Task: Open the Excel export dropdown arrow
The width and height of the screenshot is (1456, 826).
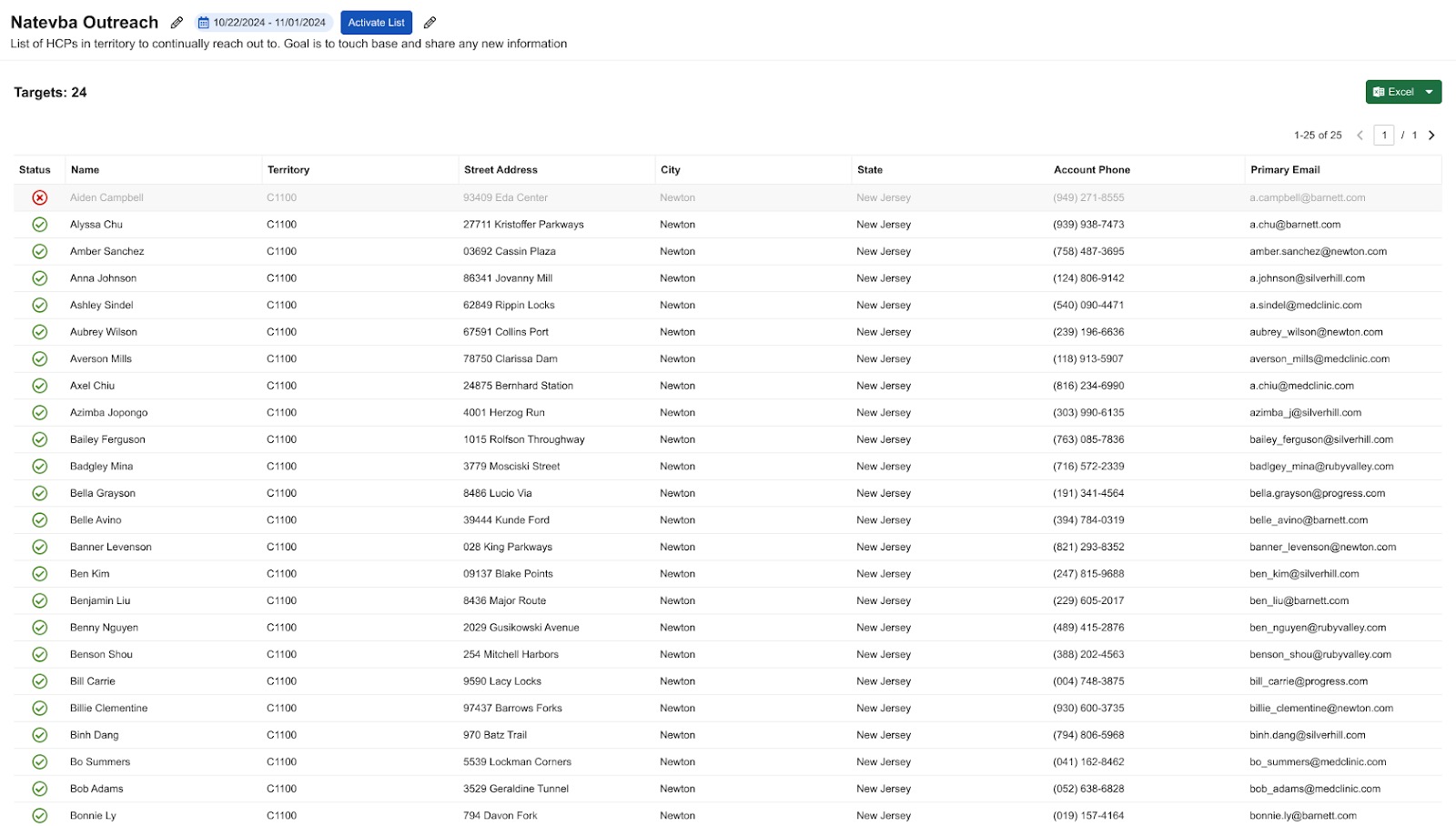Action: pyautogui.click(x=1430, y=92)
